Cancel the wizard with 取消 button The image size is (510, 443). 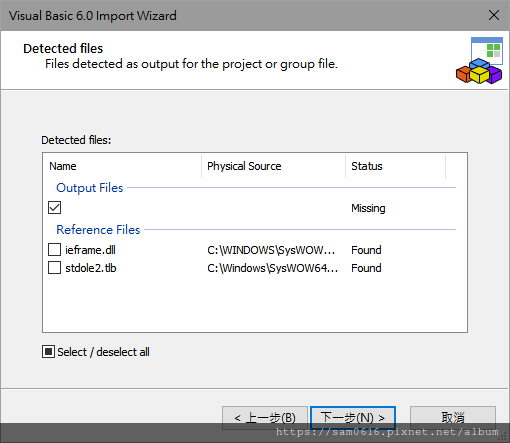coord(453,417)
